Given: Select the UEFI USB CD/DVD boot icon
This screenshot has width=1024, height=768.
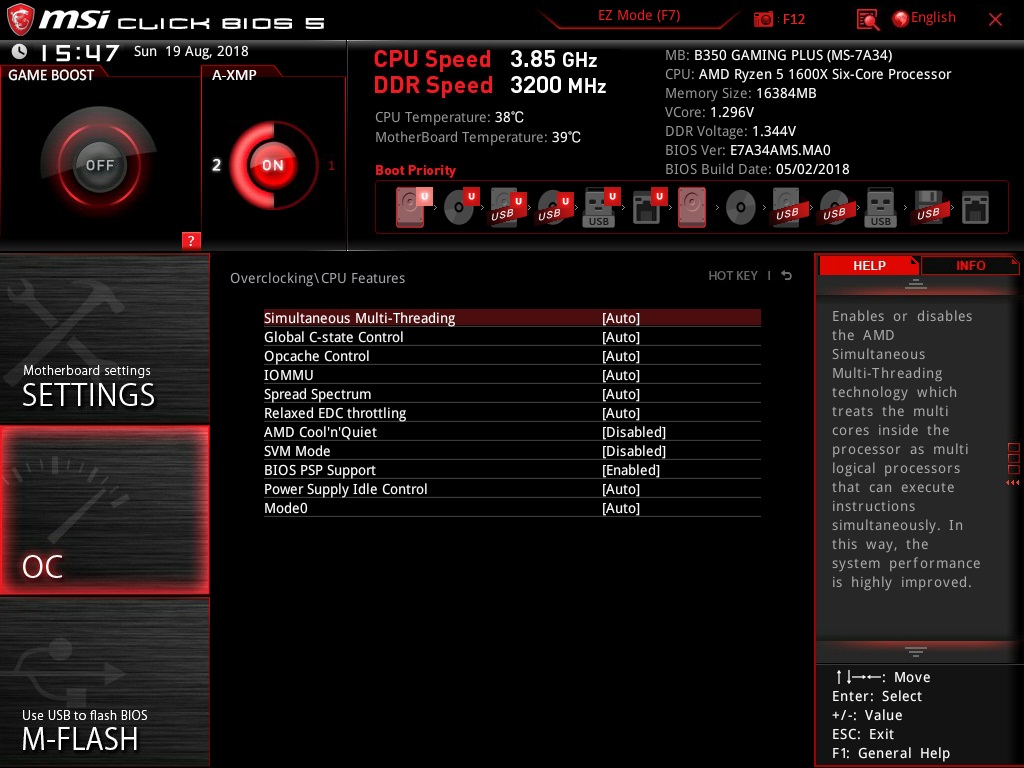Looking at the screenshot, I should (x=554, y=208).
